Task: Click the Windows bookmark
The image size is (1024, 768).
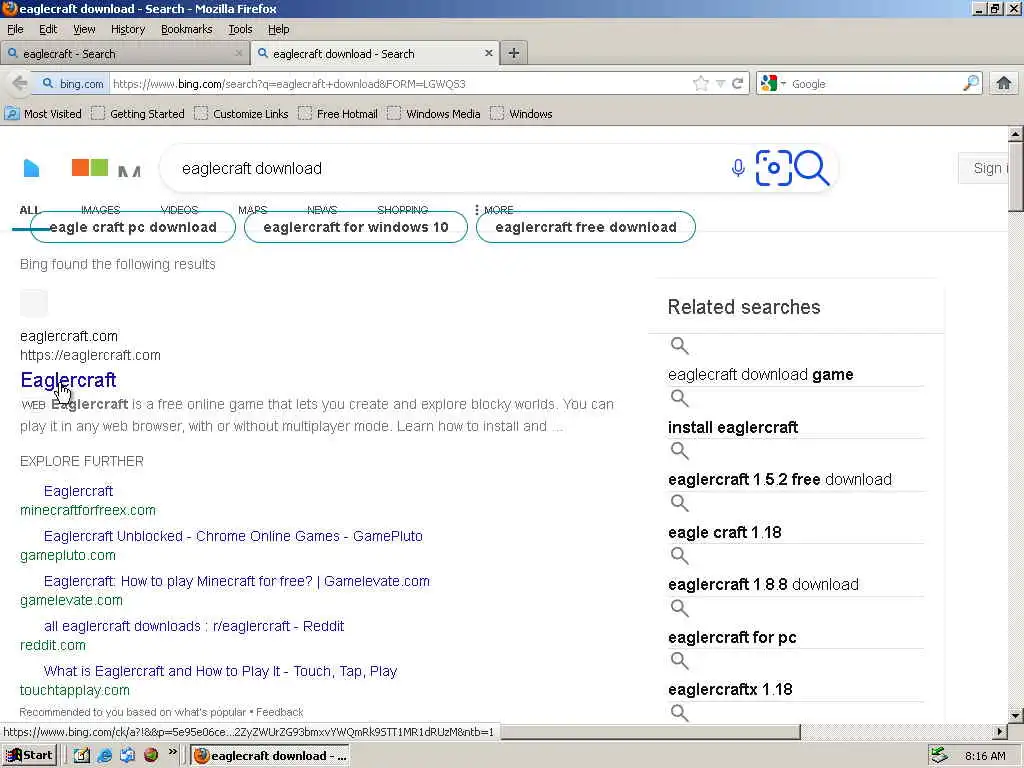Action: click(521, 114)
